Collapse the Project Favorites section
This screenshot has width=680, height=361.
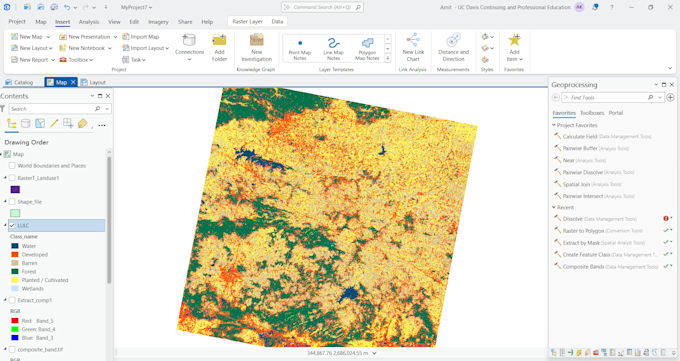coord(554,125)
